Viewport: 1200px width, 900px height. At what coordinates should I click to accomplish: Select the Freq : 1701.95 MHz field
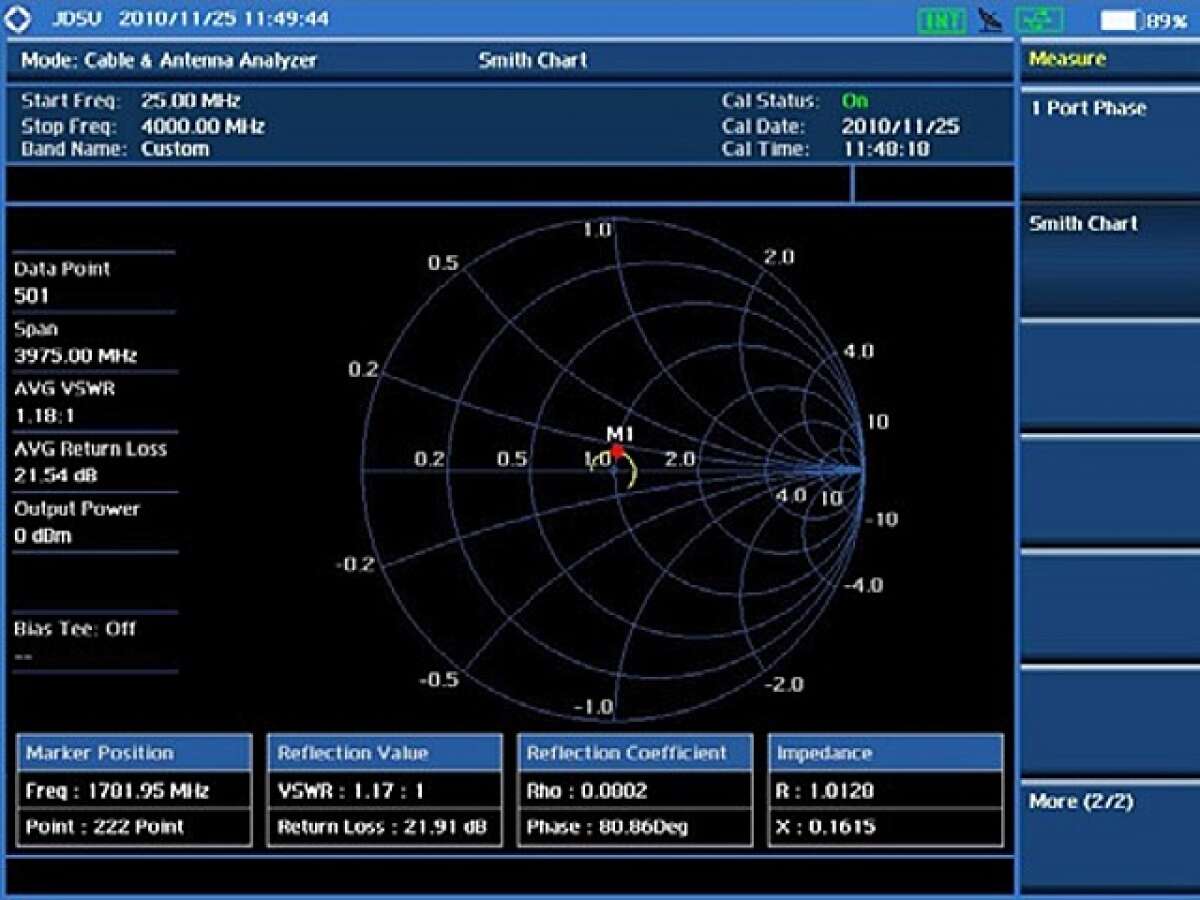(134, 790)
